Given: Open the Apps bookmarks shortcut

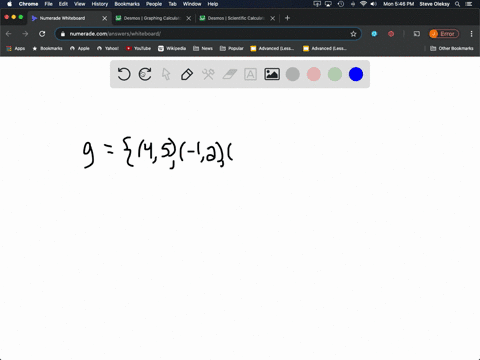Looking at the screenshot, I should 16,48.
